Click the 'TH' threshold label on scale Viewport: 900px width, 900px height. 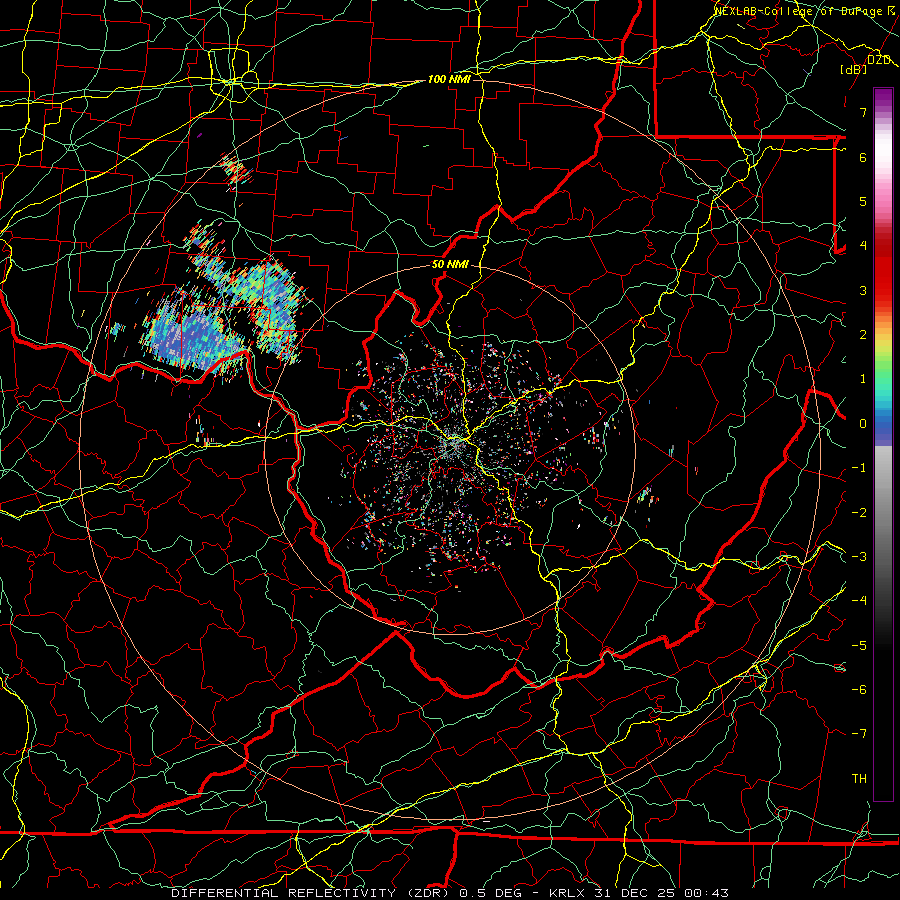(859, 779)
